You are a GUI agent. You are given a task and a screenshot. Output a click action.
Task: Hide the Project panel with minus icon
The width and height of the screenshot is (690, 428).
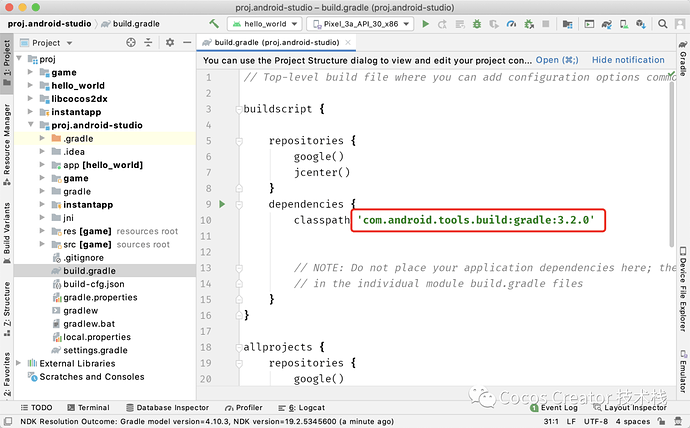point(187,42)
